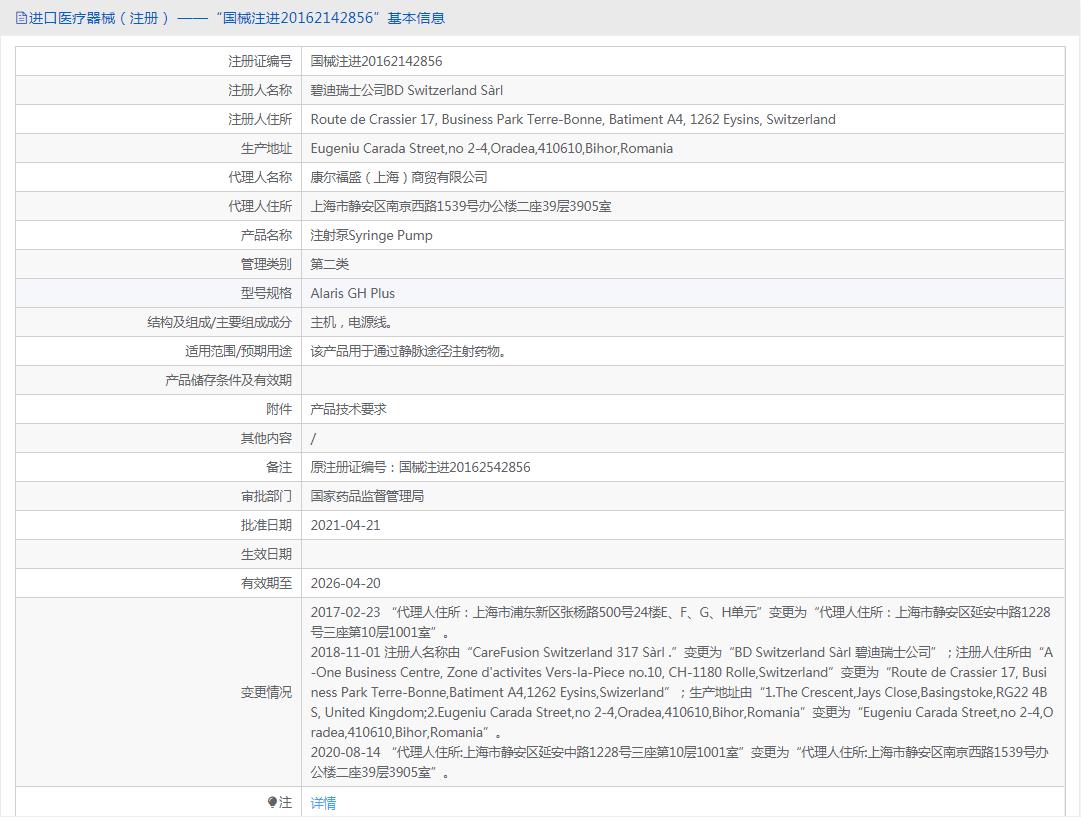Image resolution: width=1081 pixels, height=820 pixels.
Task: Select model specification Alaris GH Plus
Action: coord(352,293)
